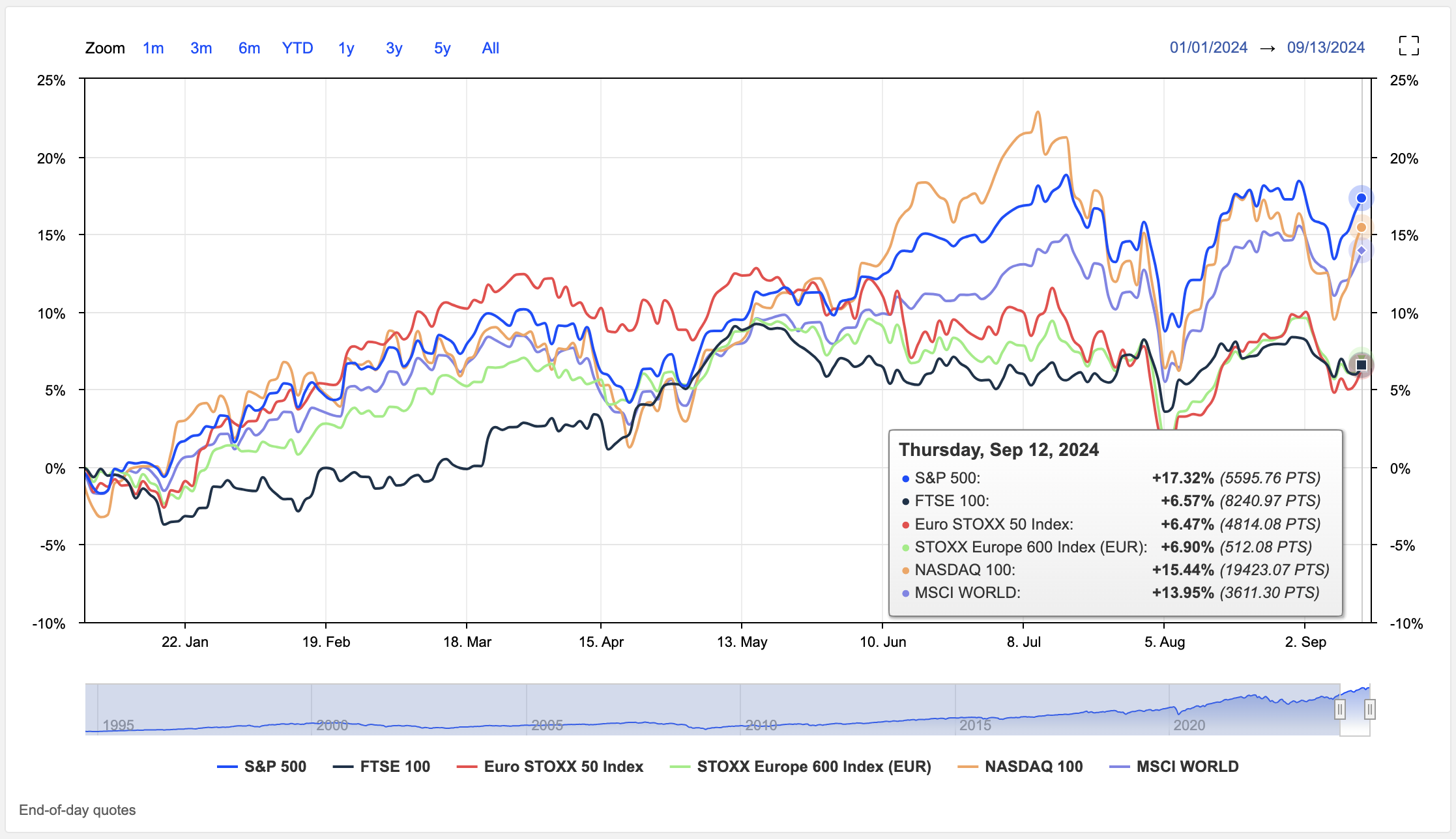
Task: Edit the end date 09/13/2024
Action: [x=1326, y=48]
